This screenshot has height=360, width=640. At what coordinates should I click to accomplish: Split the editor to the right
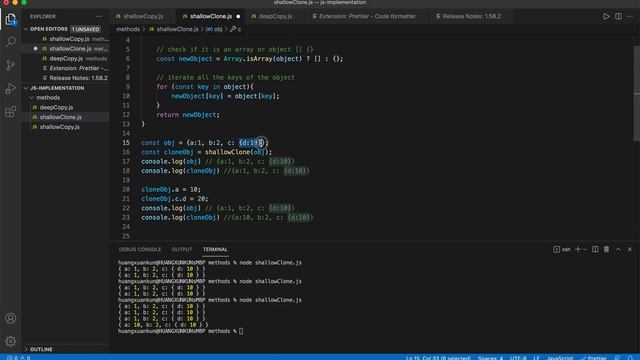618,16
